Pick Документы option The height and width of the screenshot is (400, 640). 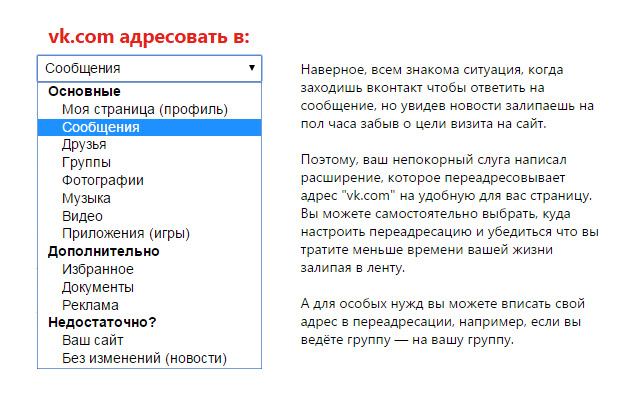(x=149, y=287)
